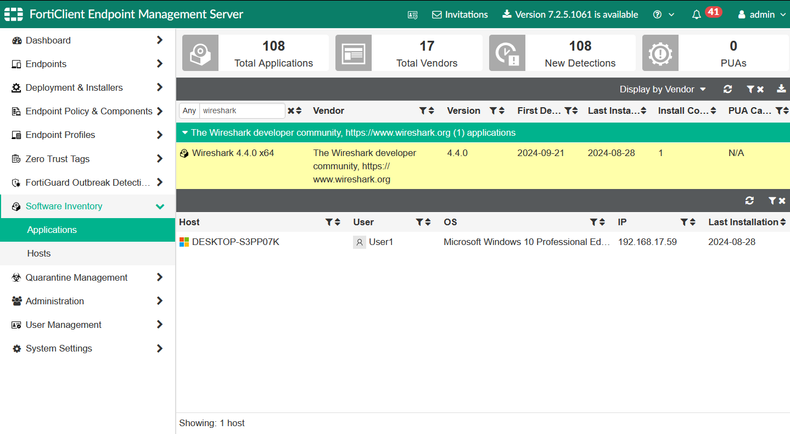Click the FortiGuard Outbreak Detection chevron

pos(160,182)
